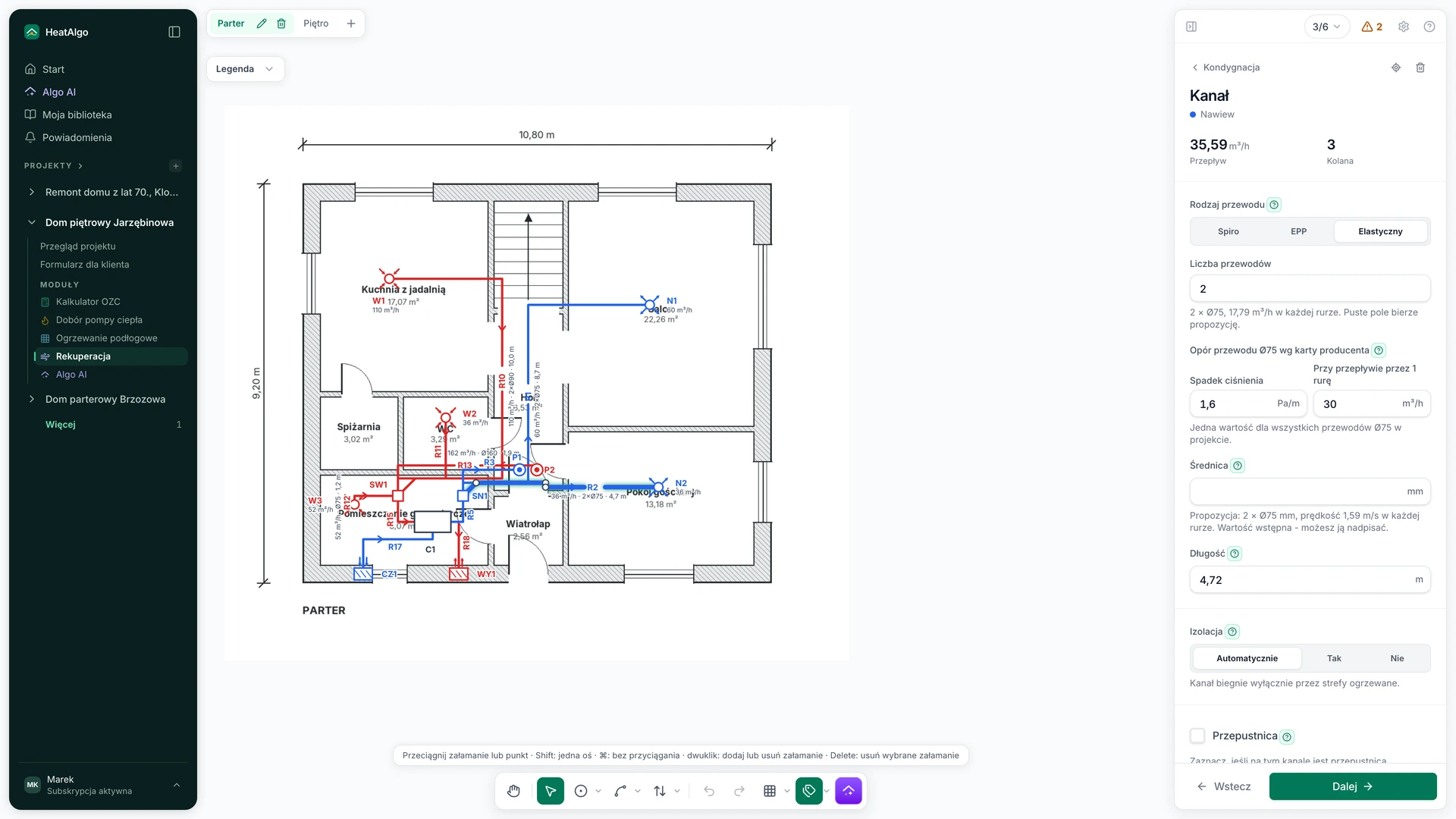Viewport: 1456px width, 819px height.
Task: Switch to the Piętro floor tab
Action: (315, 24)
